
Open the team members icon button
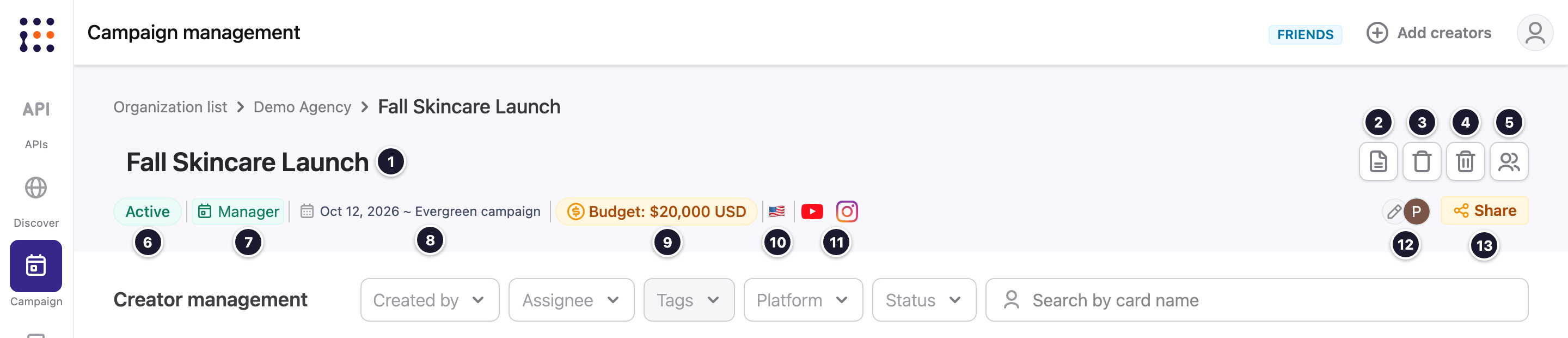(1508, 161)
